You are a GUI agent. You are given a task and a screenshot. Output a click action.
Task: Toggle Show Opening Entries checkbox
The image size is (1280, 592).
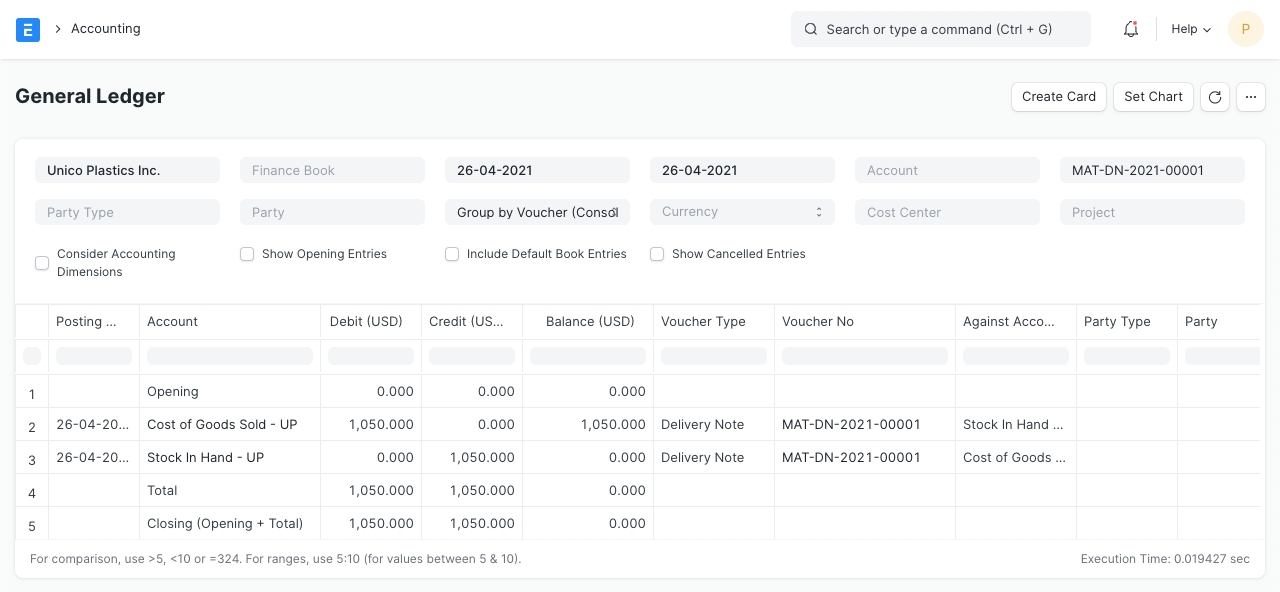click(x=247, y=254)
